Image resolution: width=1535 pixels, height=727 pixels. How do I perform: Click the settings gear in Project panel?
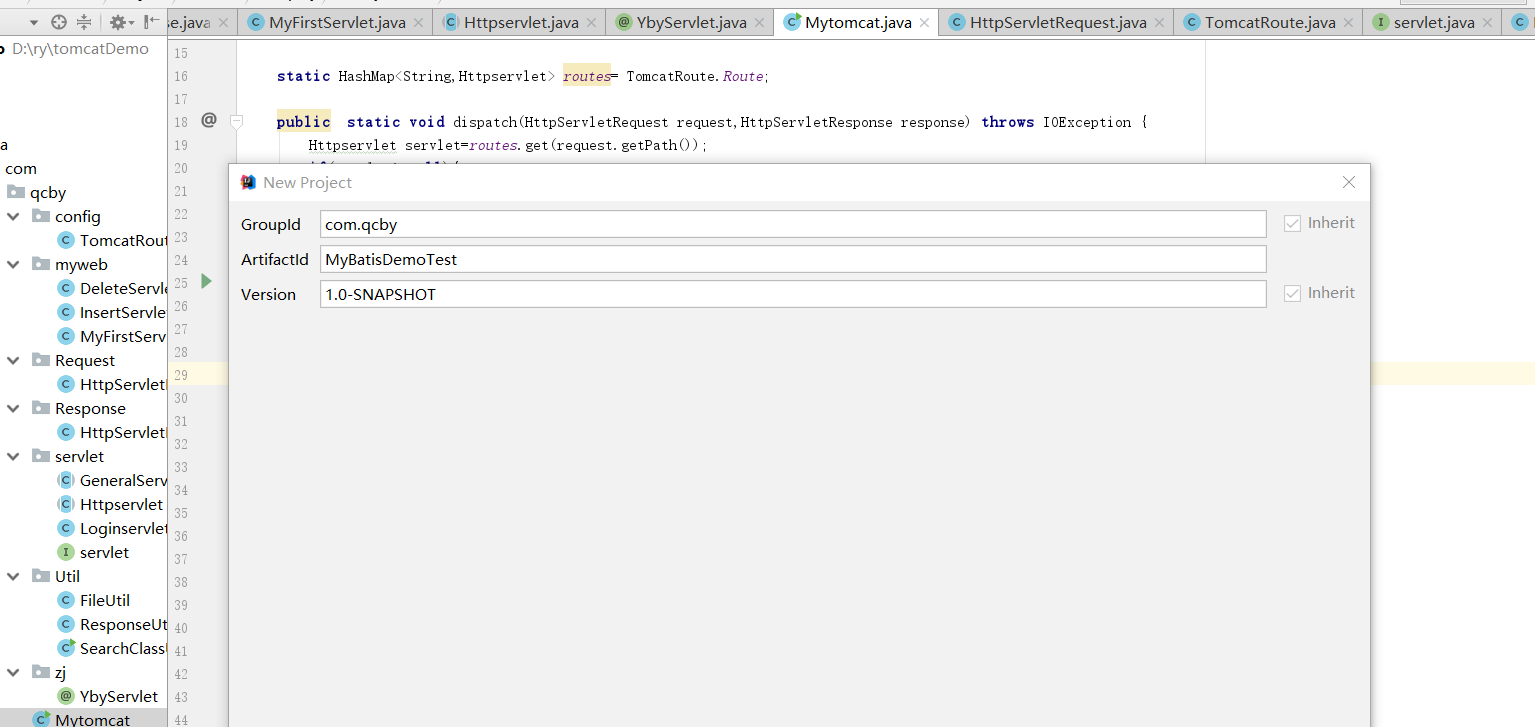[x=118, y=21]
